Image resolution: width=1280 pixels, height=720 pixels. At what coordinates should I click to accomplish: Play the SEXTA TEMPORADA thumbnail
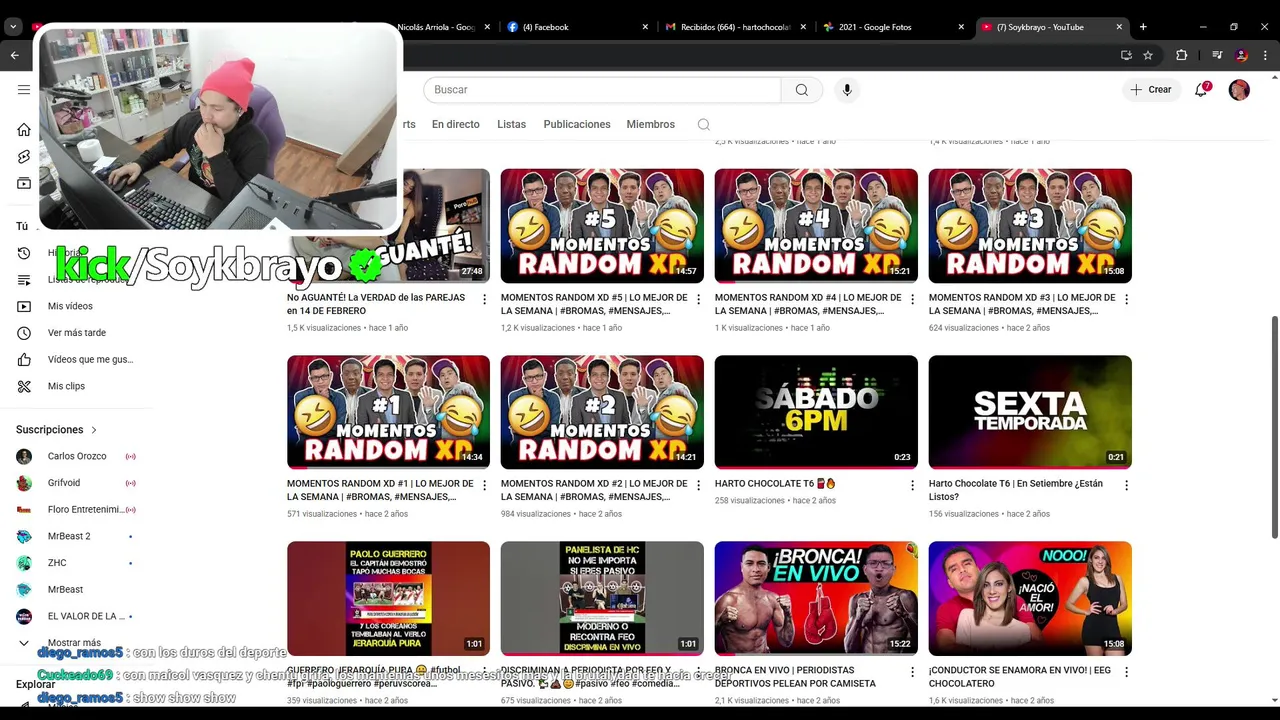pyautogui.click(x=1030, y=412)
